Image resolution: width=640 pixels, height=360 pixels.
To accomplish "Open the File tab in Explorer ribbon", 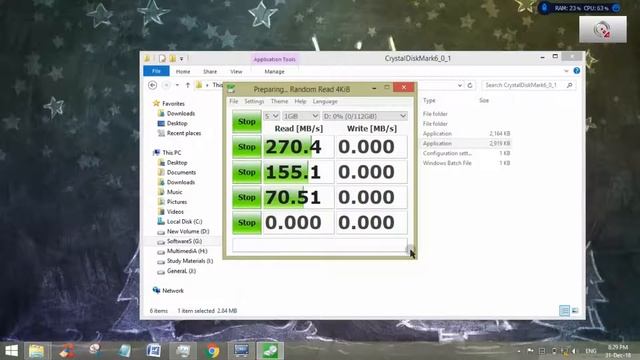I will coord(156,71).
